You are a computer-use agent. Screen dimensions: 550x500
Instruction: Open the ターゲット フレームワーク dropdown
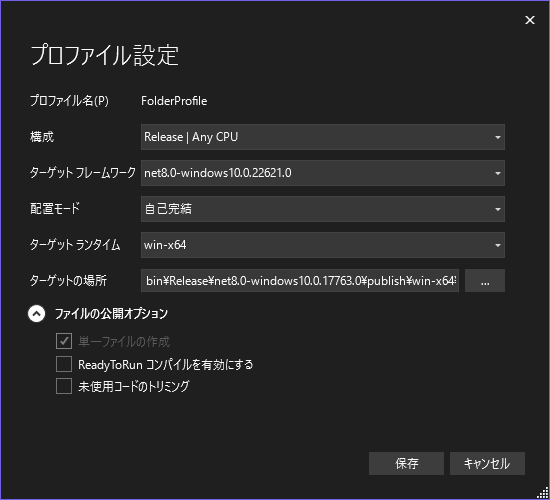click(323, 173)
